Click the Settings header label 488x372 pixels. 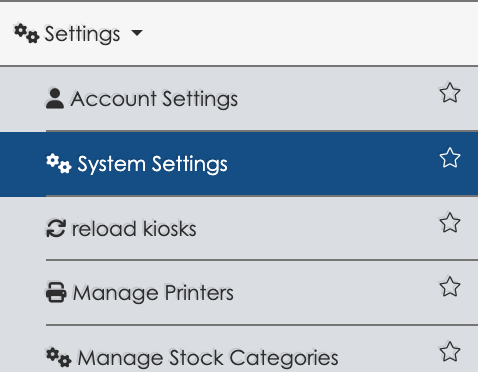point(82,34)
